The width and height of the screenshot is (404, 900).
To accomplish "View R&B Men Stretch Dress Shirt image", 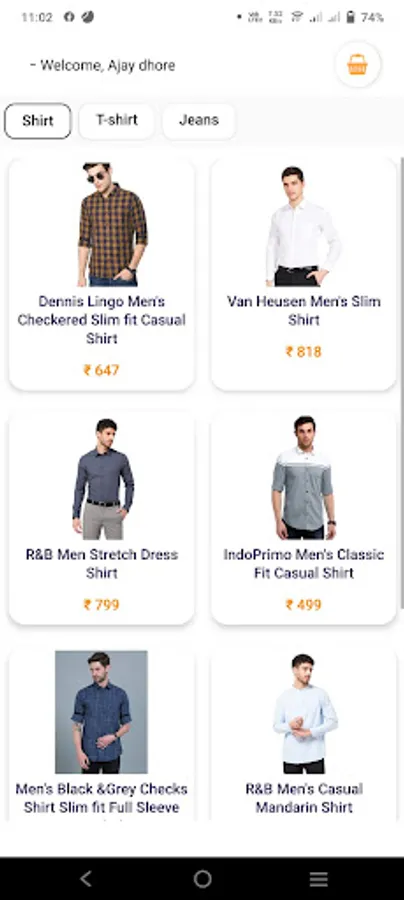I will [103, 479].
